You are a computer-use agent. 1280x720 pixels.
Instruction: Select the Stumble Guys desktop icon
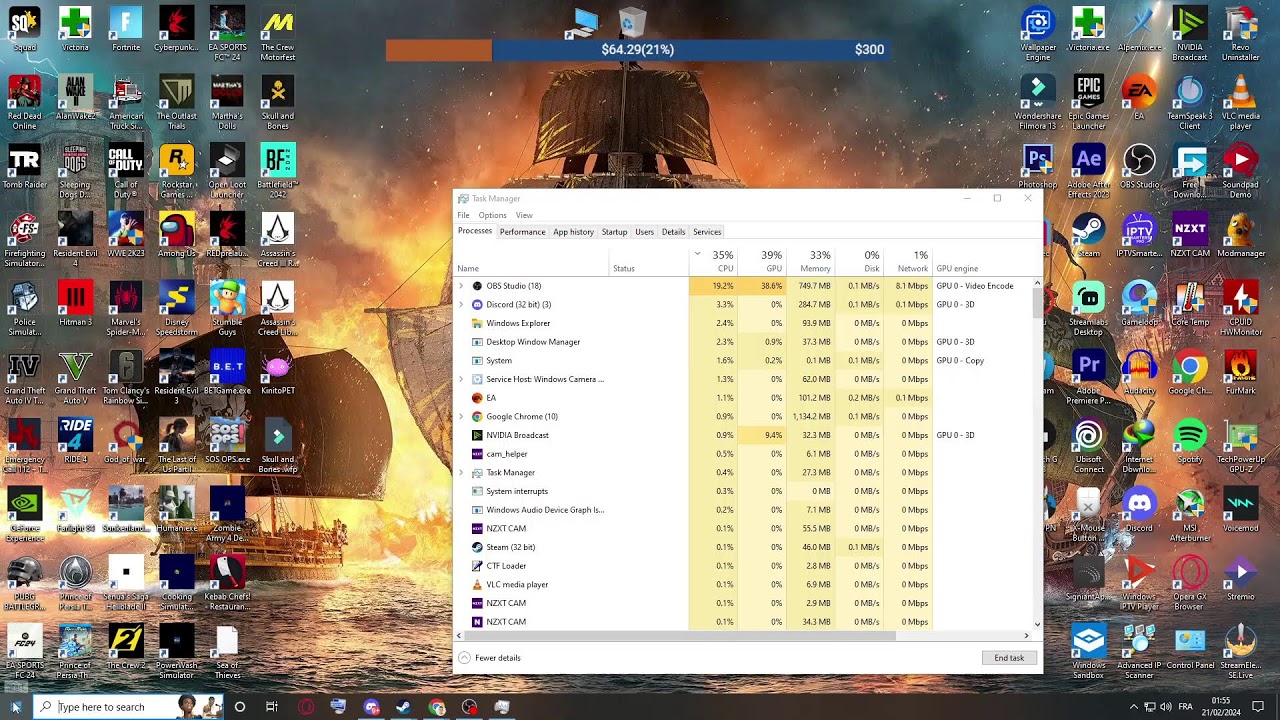point(227,308)
